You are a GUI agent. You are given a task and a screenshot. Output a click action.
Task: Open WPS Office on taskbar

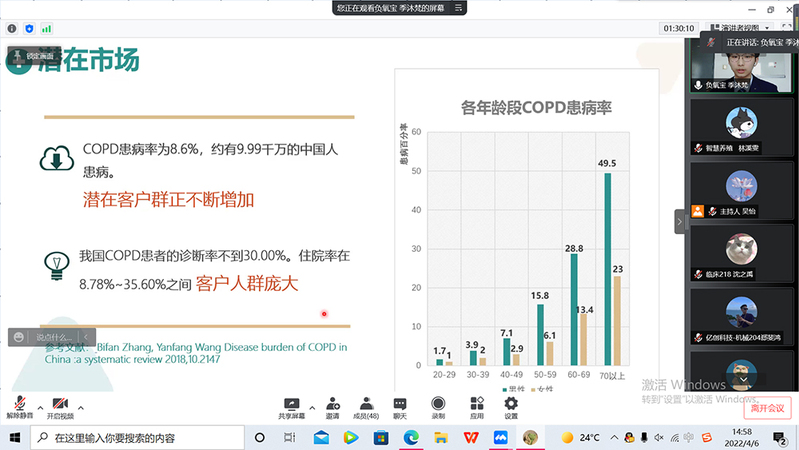470,437
